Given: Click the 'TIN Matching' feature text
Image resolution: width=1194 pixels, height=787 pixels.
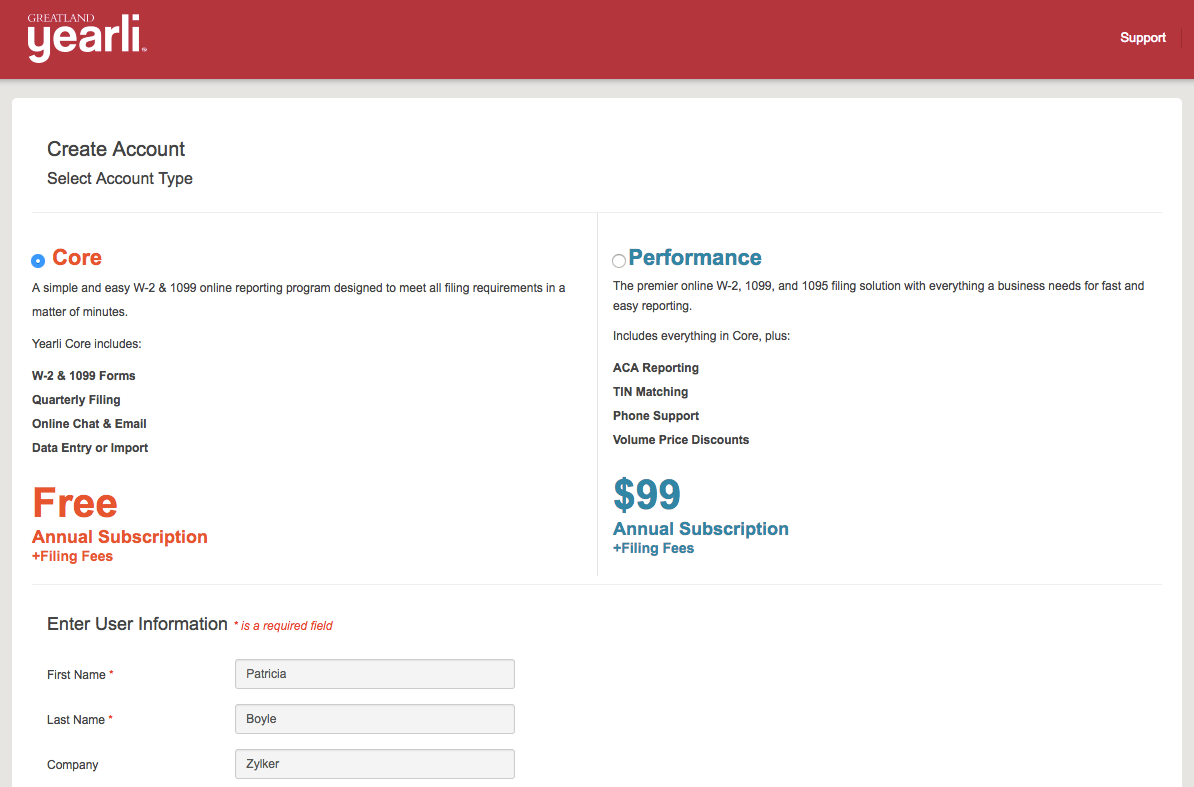Looking at the screenshot, I should click(650, 391).
